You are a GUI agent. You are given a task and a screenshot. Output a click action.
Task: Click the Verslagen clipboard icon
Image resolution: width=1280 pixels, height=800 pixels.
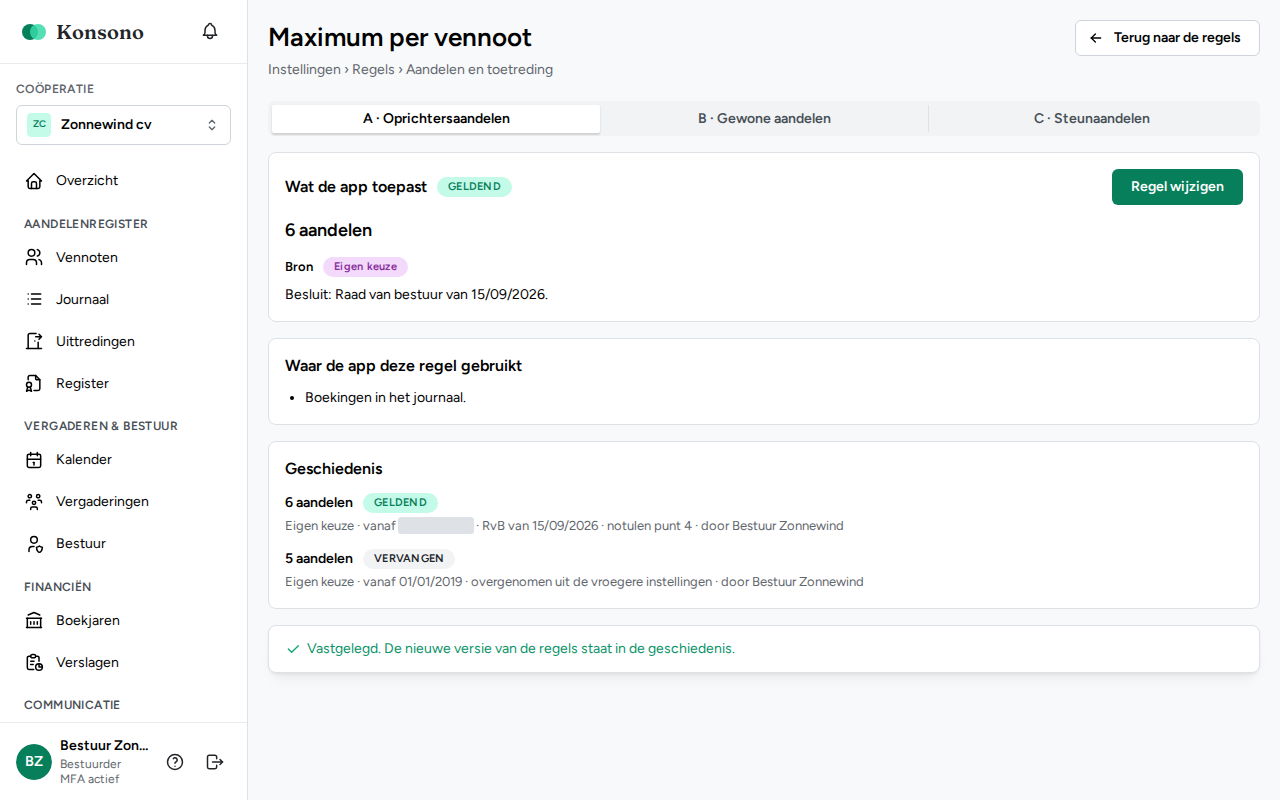pyautogui.click(x=34, y=663)
